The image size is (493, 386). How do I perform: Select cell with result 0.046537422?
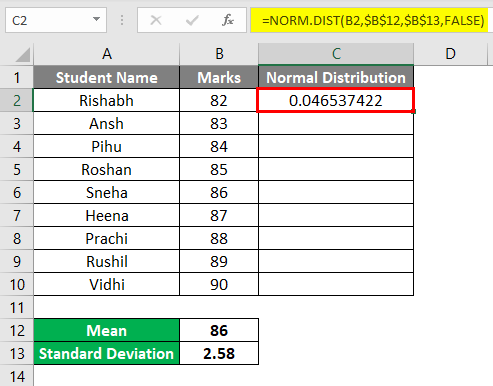[336, 100]
